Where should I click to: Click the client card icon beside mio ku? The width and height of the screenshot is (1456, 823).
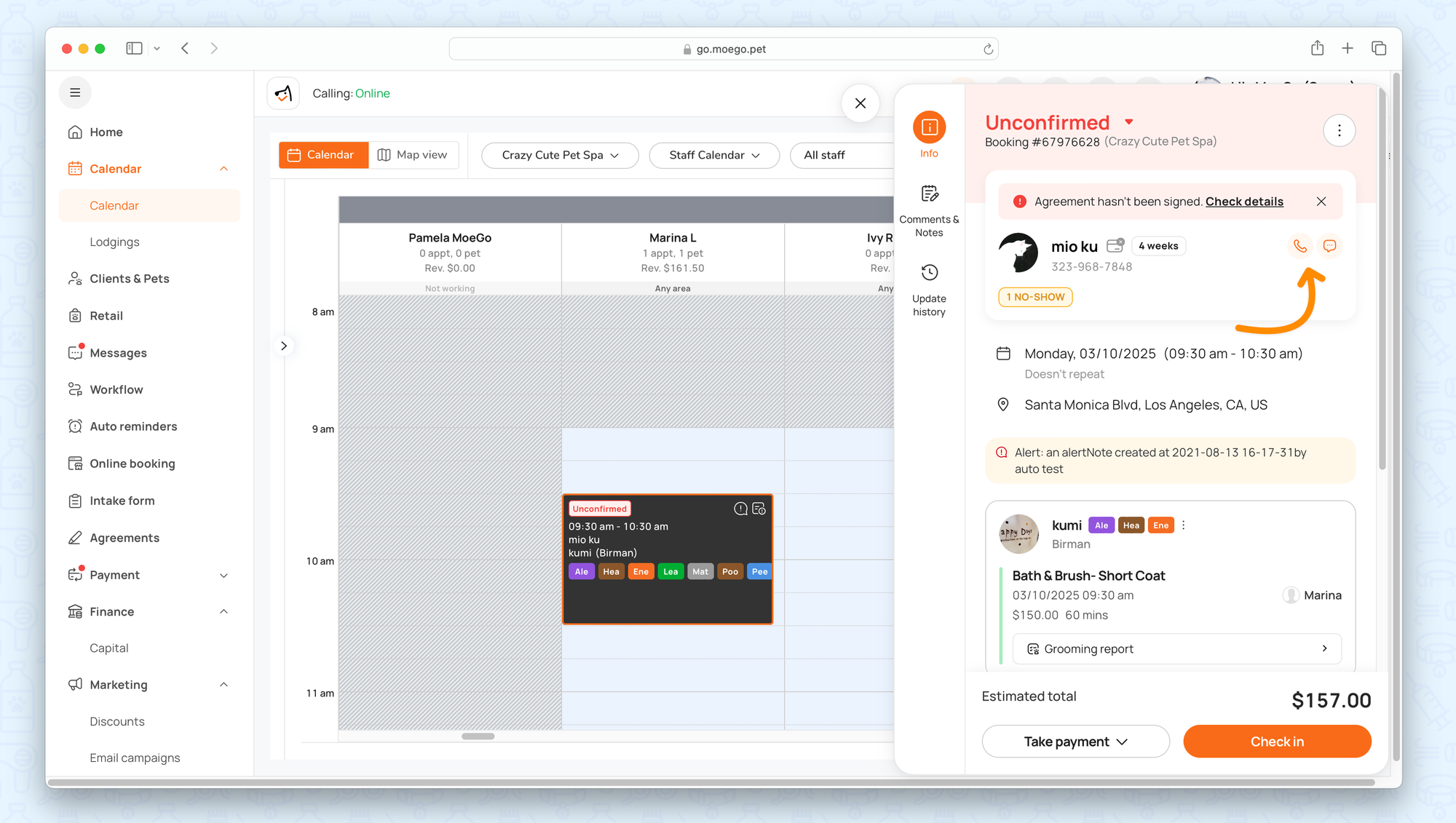click(x=1115, y=245)
